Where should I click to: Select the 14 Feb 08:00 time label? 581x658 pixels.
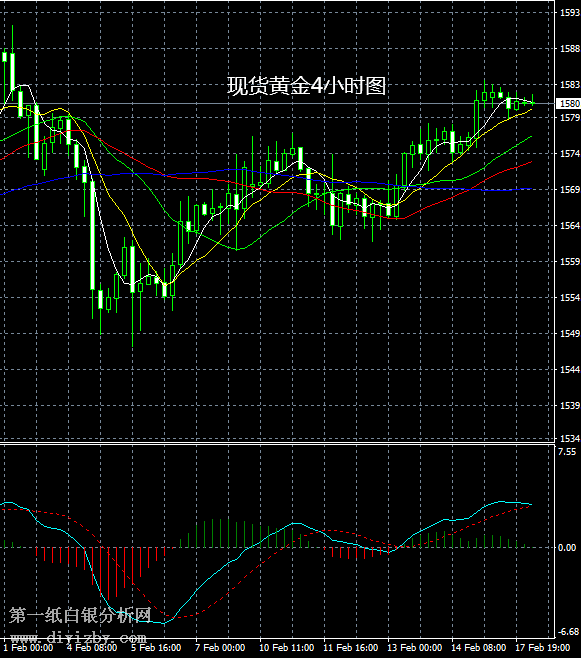tap(479, 648)
